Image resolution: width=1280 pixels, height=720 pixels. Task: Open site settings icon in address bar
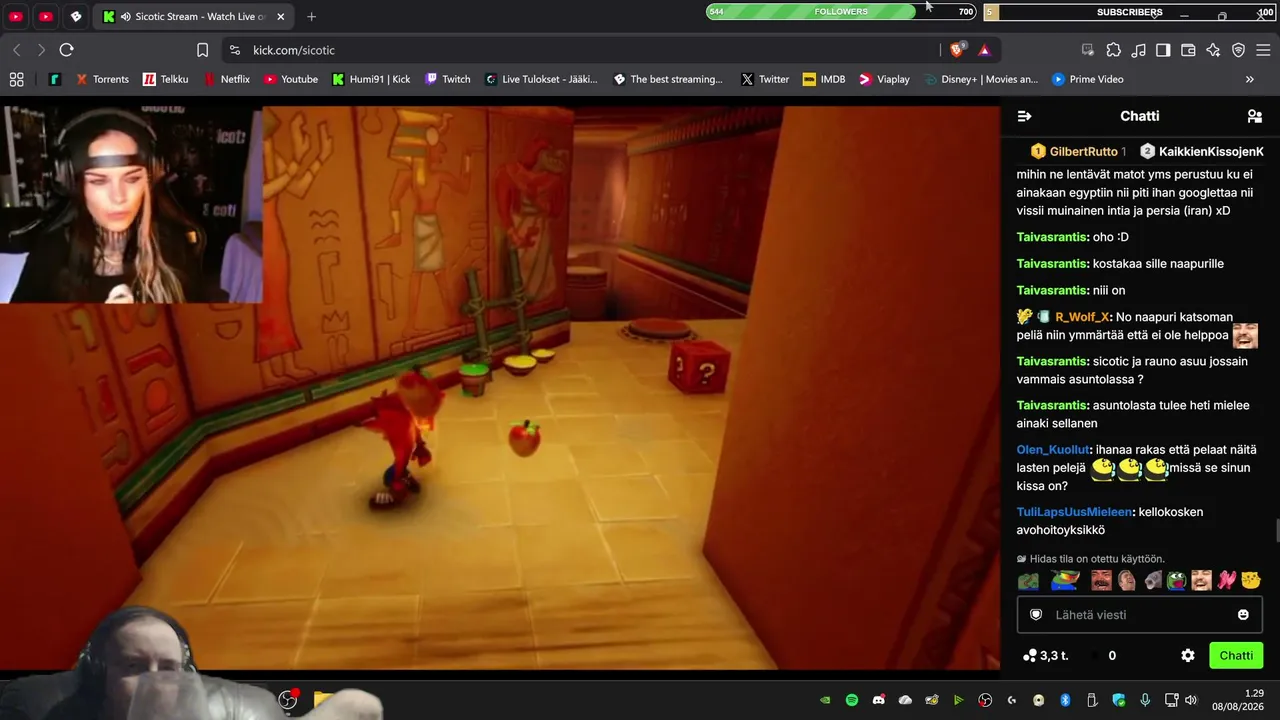234,50
